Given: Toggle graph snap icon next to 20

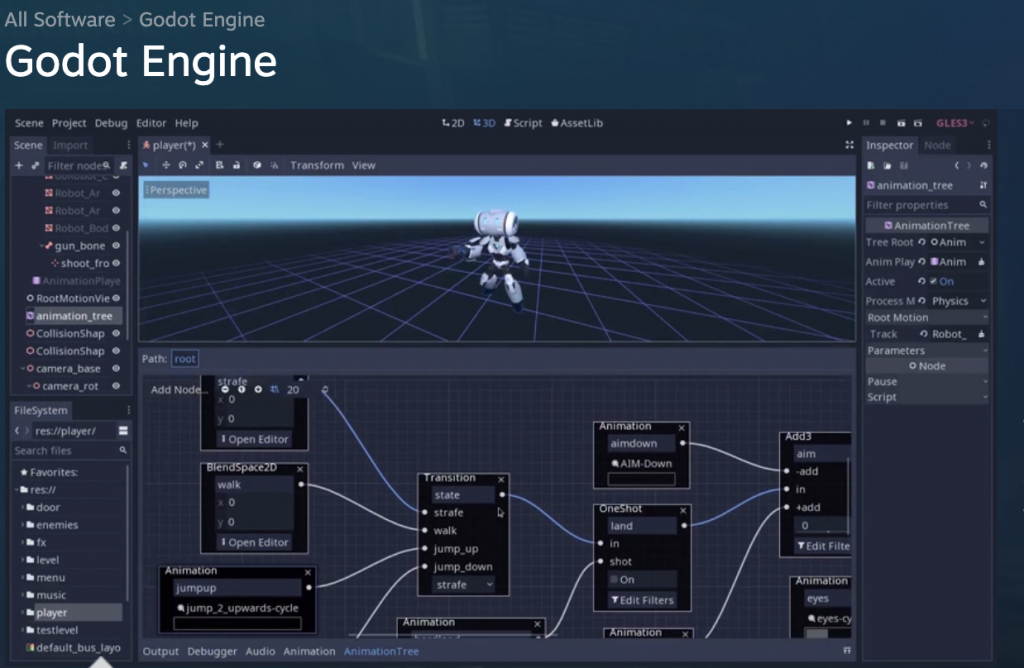Looking at the screenshot, I should [x=275, y=389].
